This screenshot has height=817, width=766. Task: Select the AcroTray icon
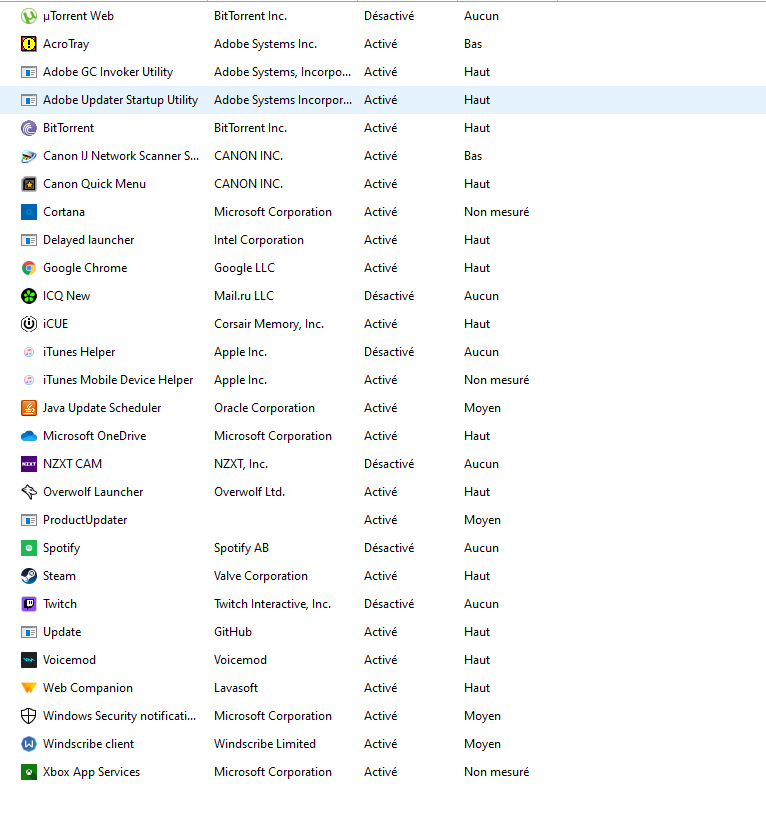tap(28, 44)
